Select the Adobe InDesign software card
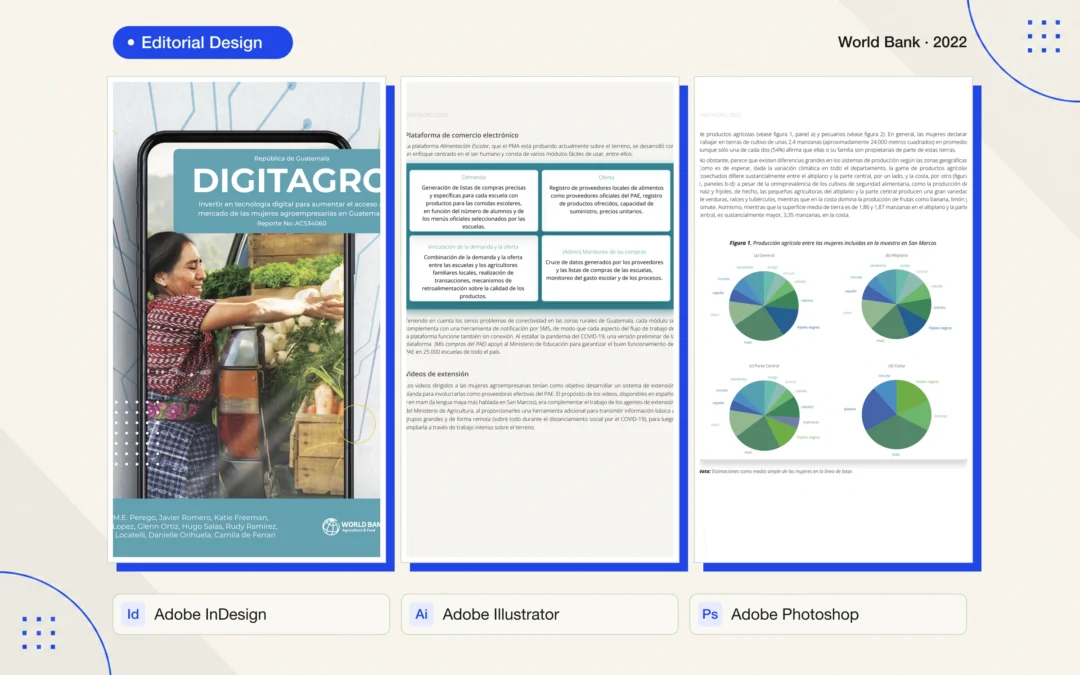Screen dimensions: 1080x675 [251, 614]
